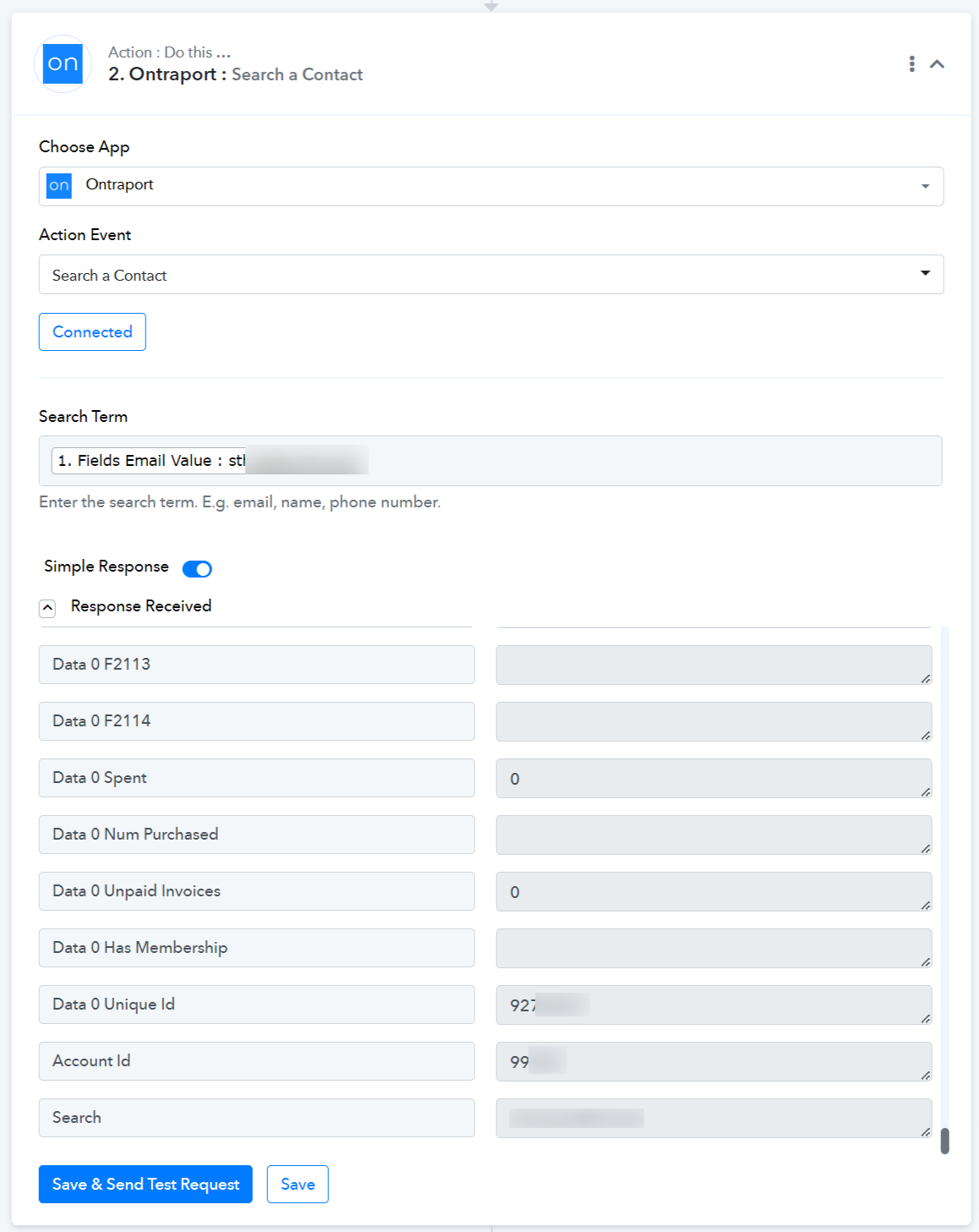979x1232 pixels.
Task: Click the Data 0 Num Purchased label
Action: point(256,835)
